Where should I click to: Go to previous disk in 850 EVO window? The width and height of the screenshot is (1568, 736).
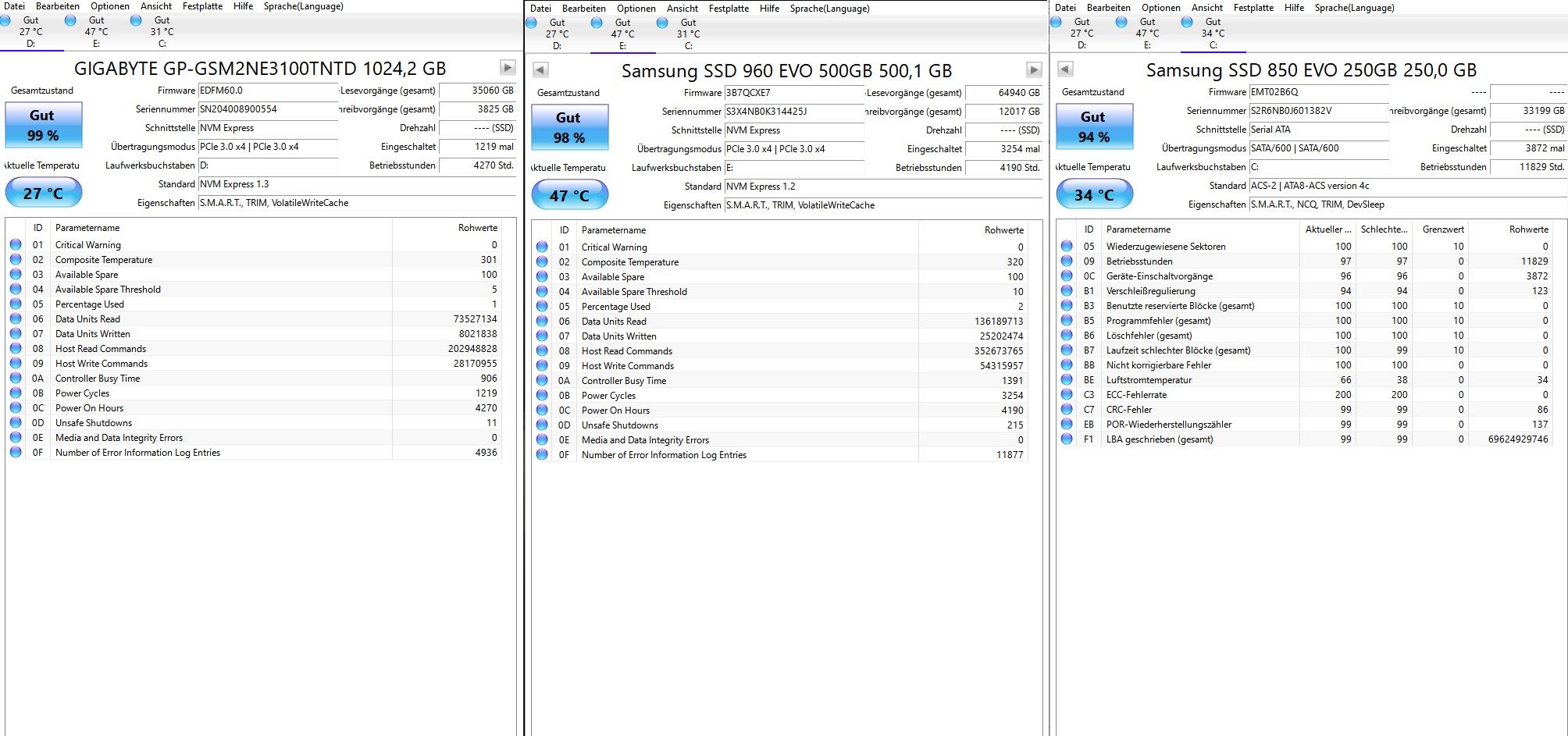(x=1064, y=69)
